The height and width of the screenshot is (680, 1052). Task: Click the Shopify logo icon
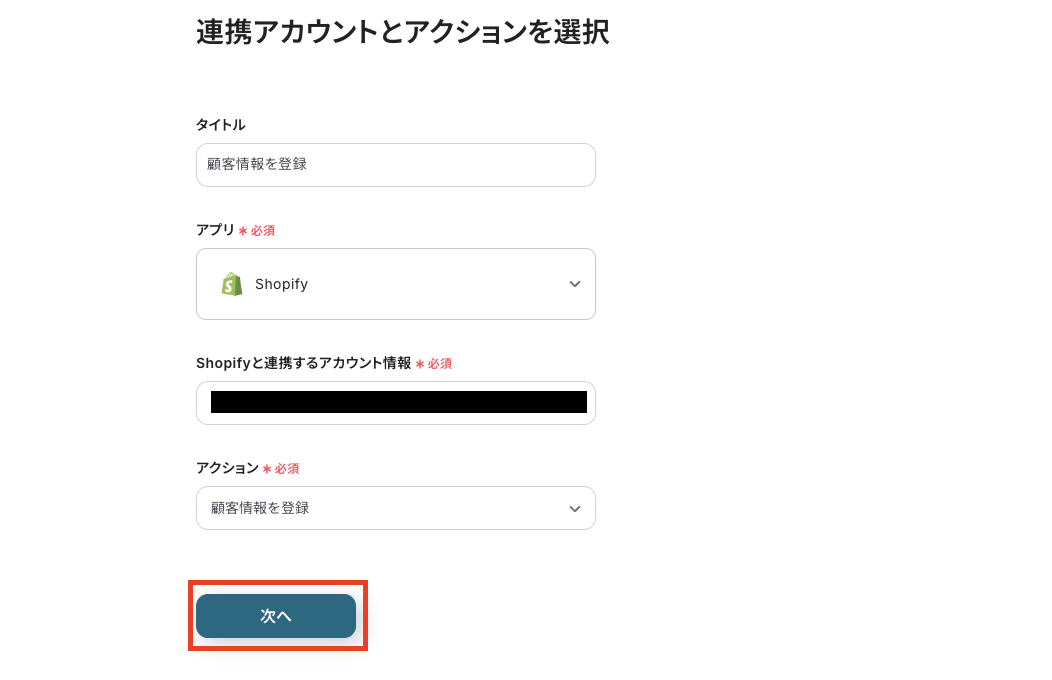pyautogui.click(x=232, y=284)
